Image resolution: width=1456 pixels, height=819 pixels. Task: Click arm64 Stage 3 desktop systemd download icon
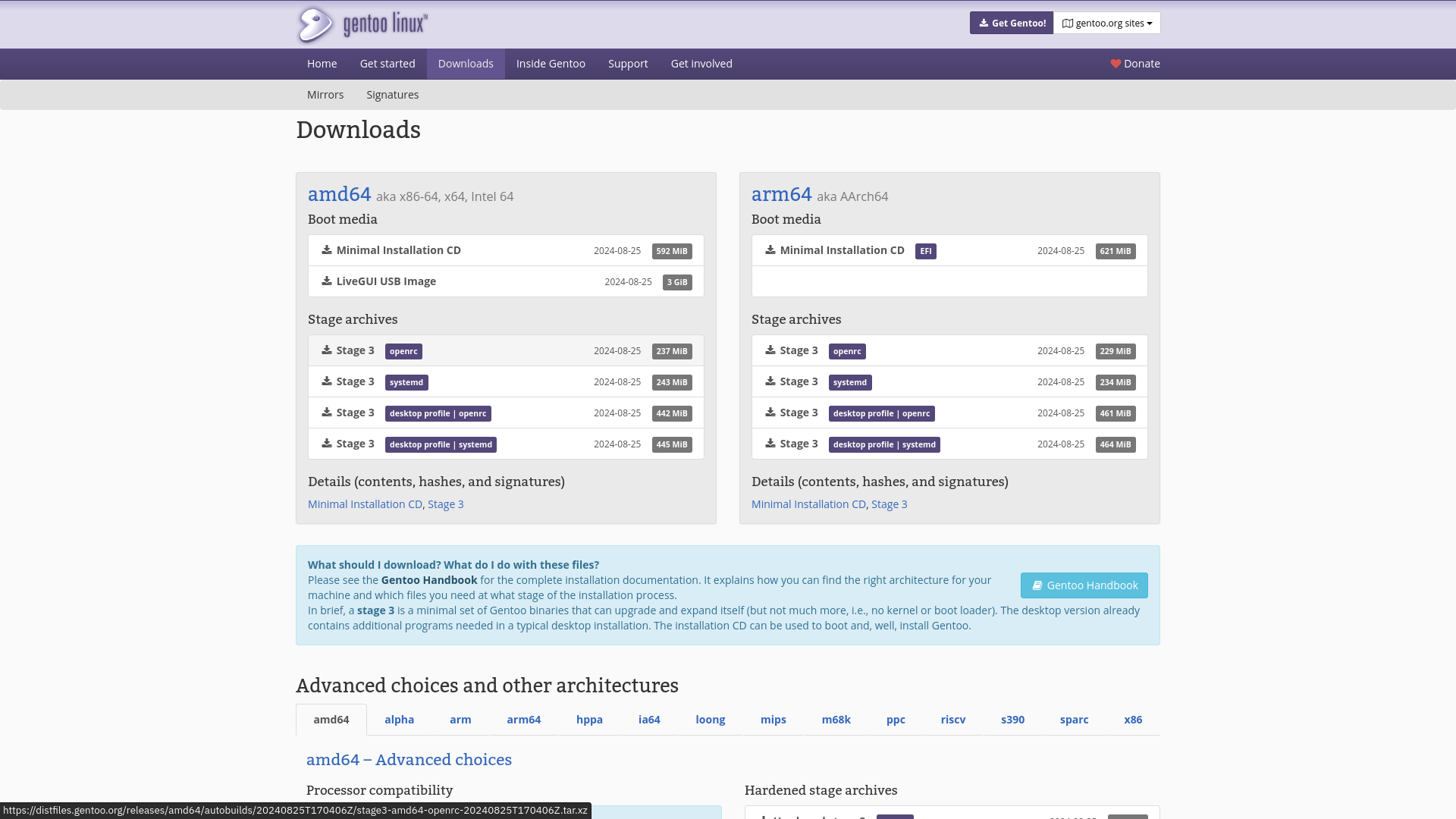coord(770,444)
